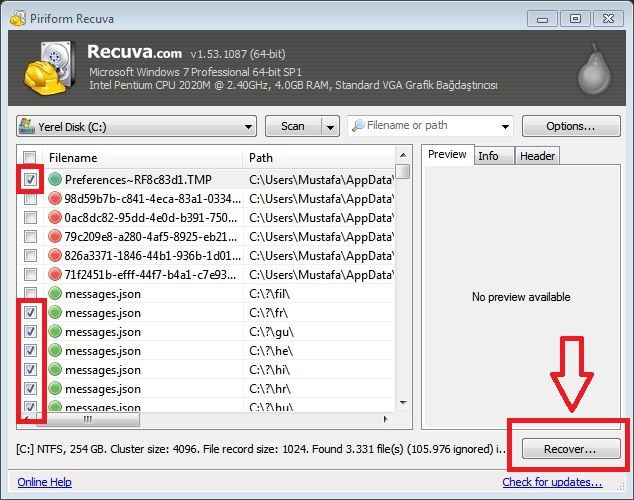
Task: Click the Windows drive icon in the disk selector
Action: click(x=27, y=126)
